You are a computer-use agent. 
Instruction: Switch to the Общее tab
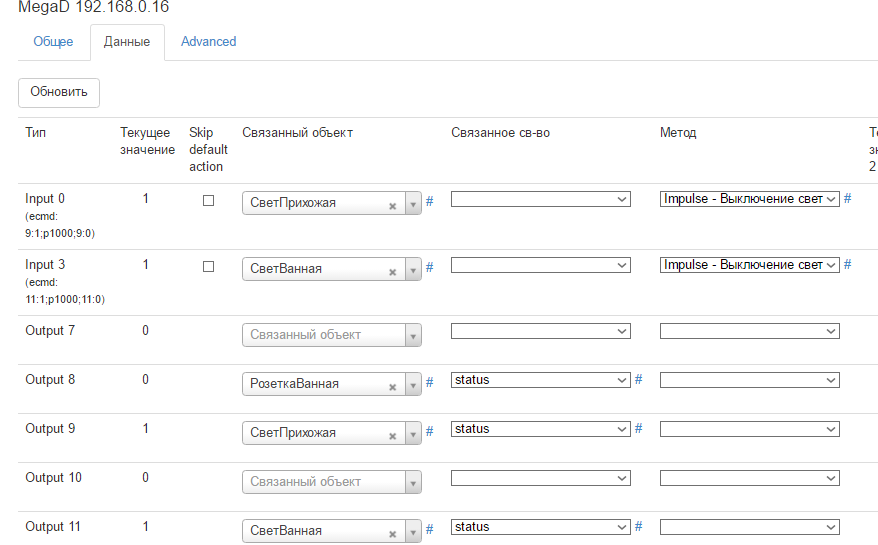(x=53, y=42)
